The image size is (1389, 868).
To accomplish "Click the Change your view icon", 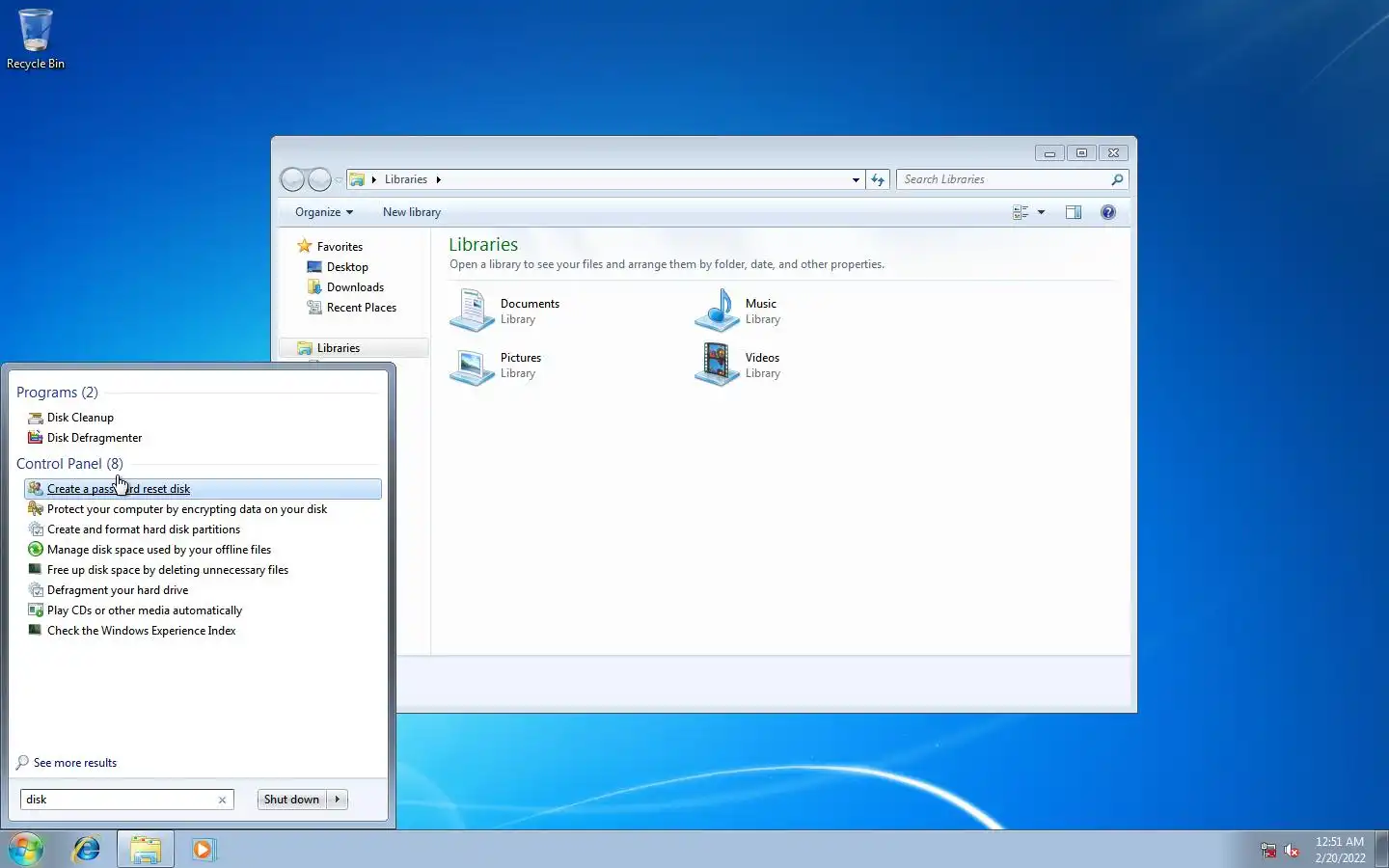I will coord(1021,212).
